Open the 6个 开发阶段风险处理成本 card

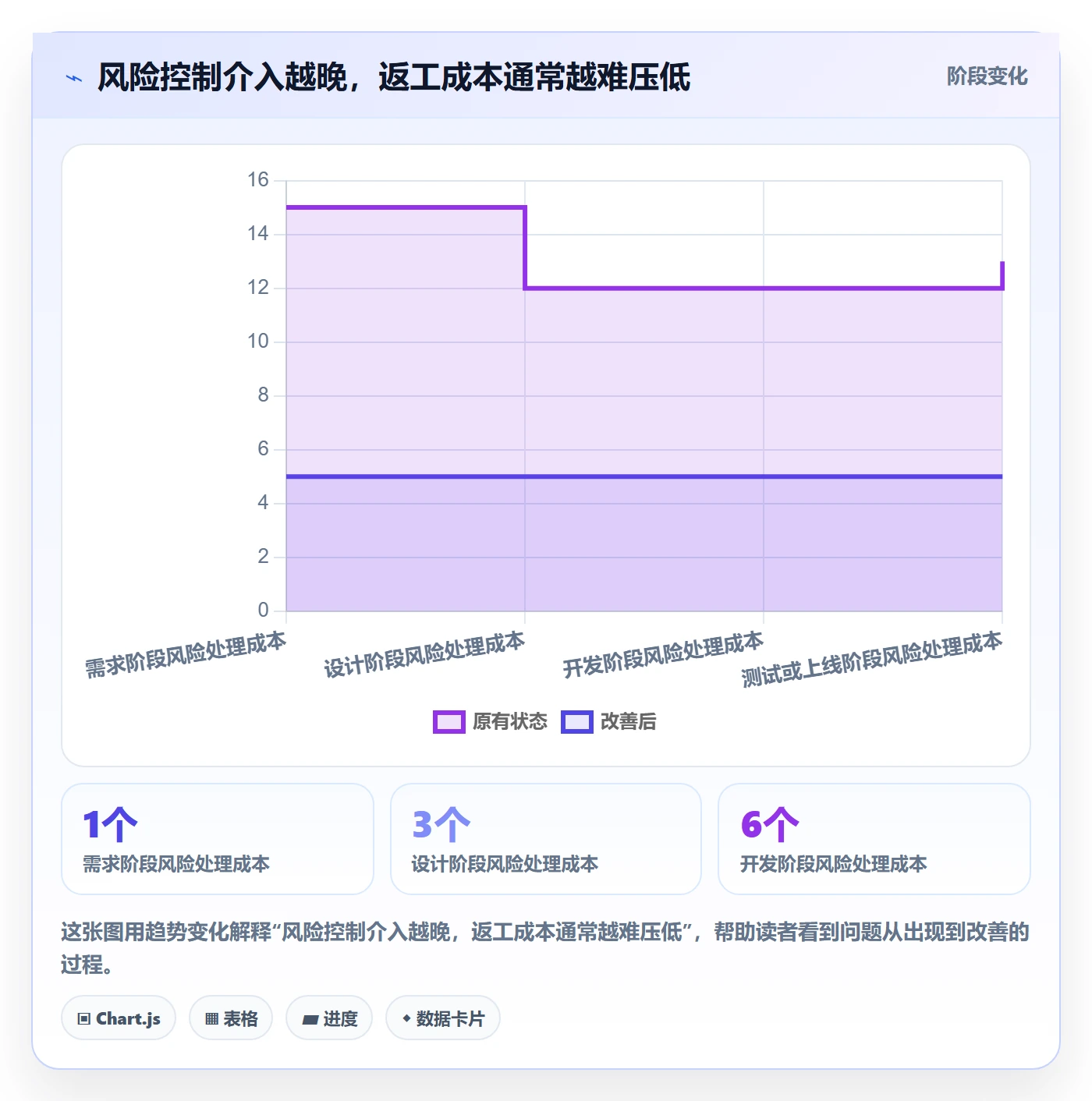click(x=874, y=839)
